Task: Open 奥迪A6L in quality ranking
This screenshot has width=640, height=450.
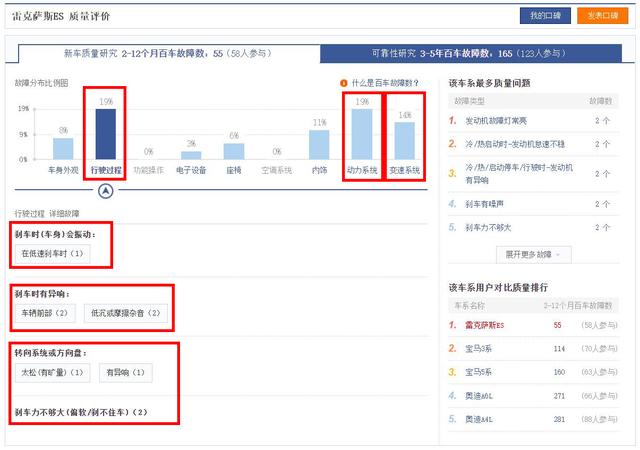Action: click(479, 396)
